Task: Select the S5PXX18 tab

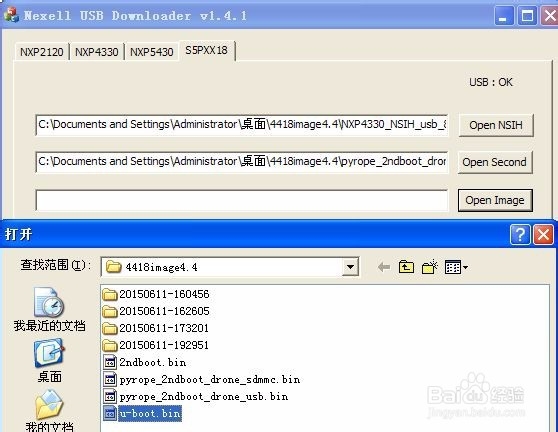Action: click(206, 50)
